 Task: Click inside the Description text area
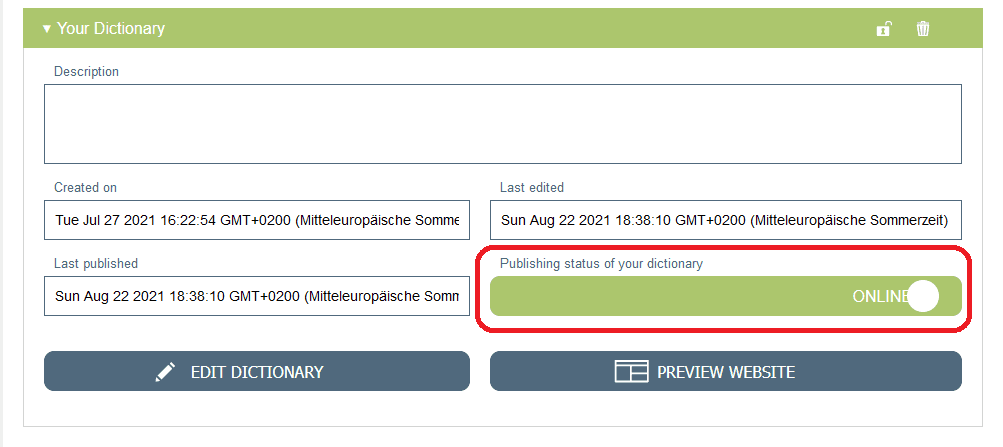coord(502,124)
